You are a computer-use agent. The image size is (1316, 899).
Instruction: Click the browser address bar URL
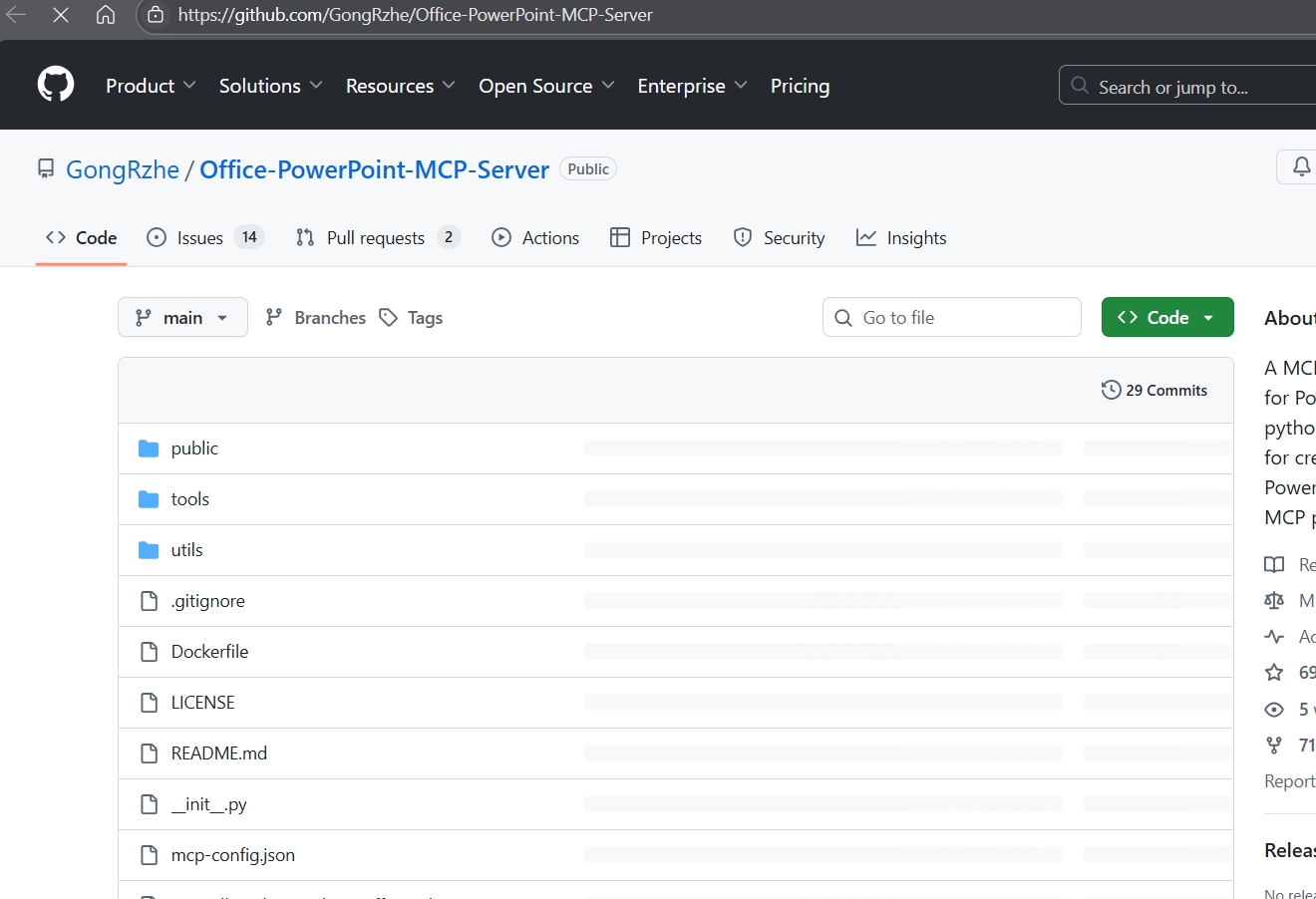tap(415, 15)
